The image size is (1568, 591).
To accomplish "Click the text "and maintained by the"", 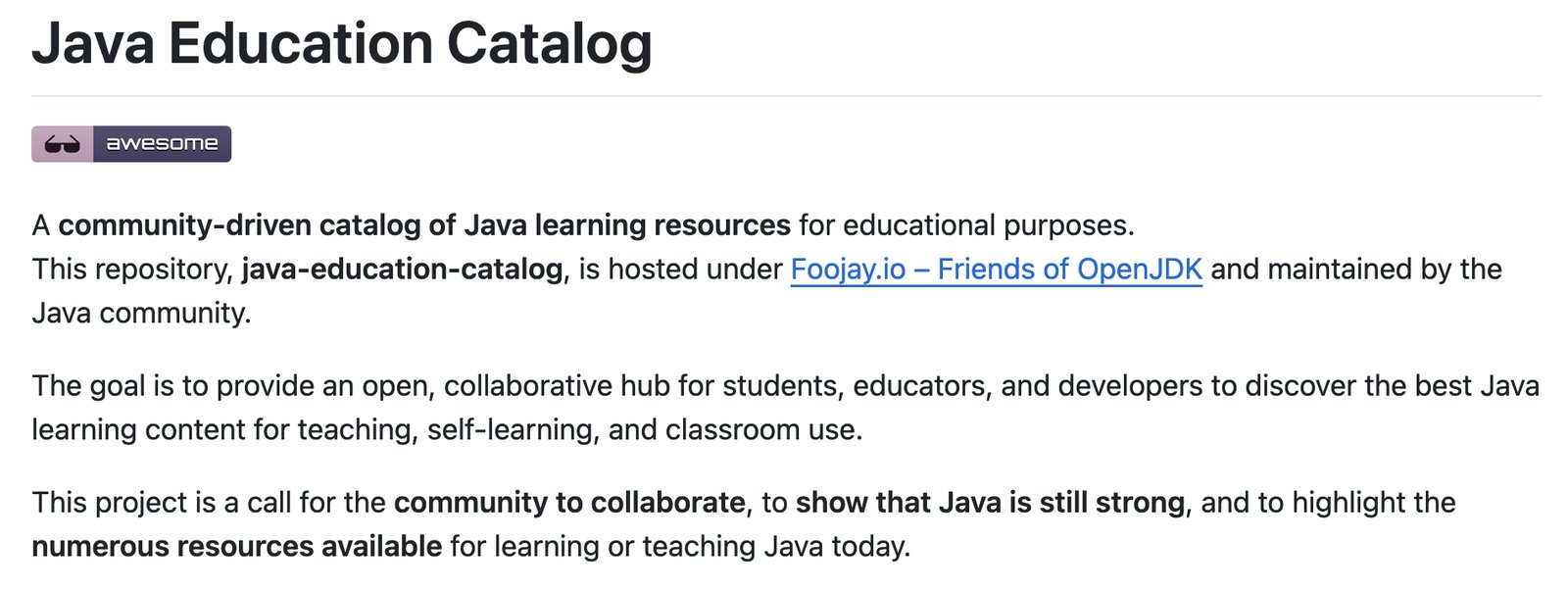I will [1356, 269].
